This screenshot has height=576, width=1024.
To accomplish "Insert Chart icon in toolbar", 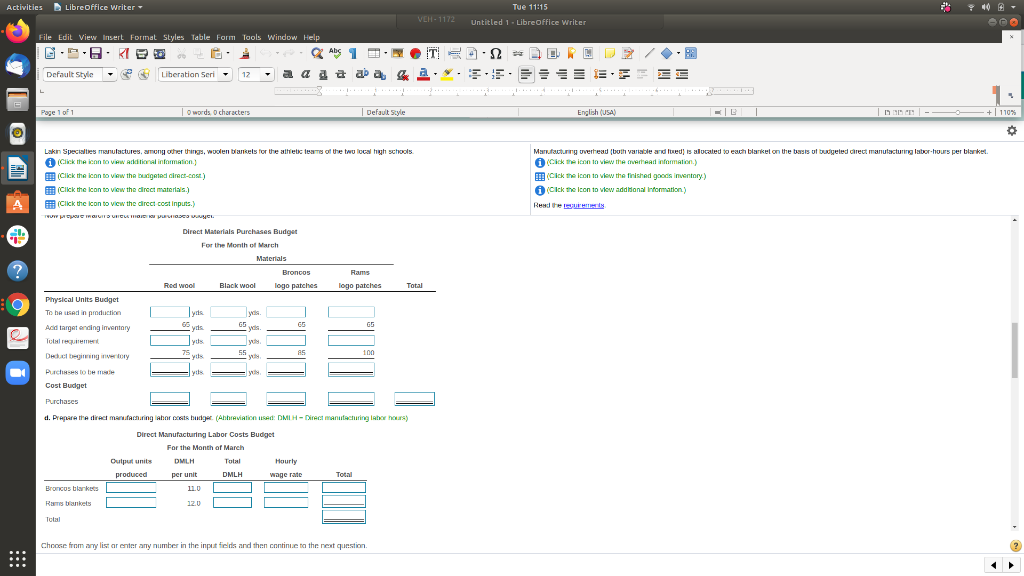I will (415, 54).
